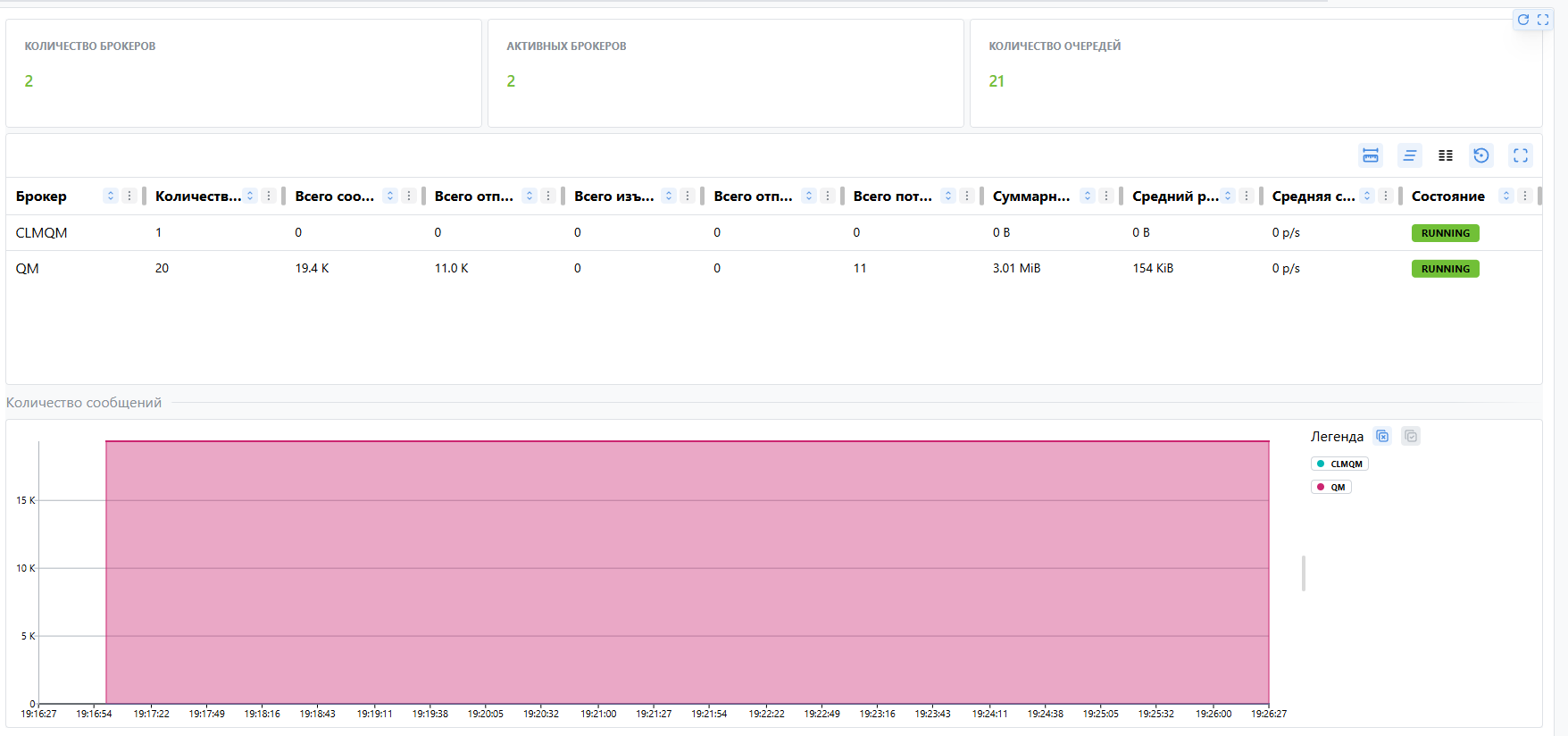Open the table columns layout icon
Image resolution: width=1568 pixels, height=736 pixels.
pos(1446,155)
